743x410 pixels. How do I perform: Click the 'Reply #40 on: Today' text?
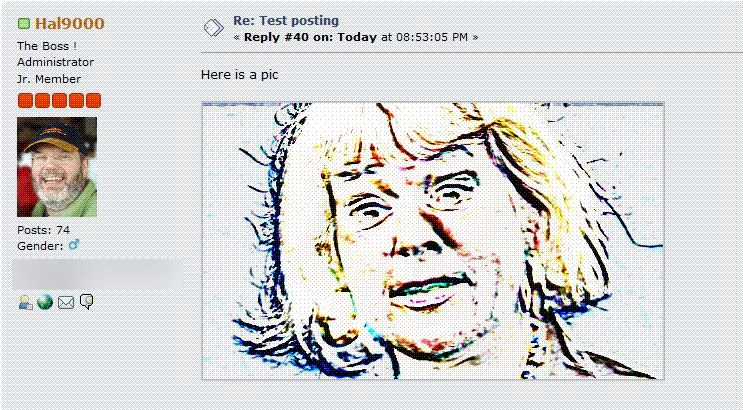coord(310,37)
